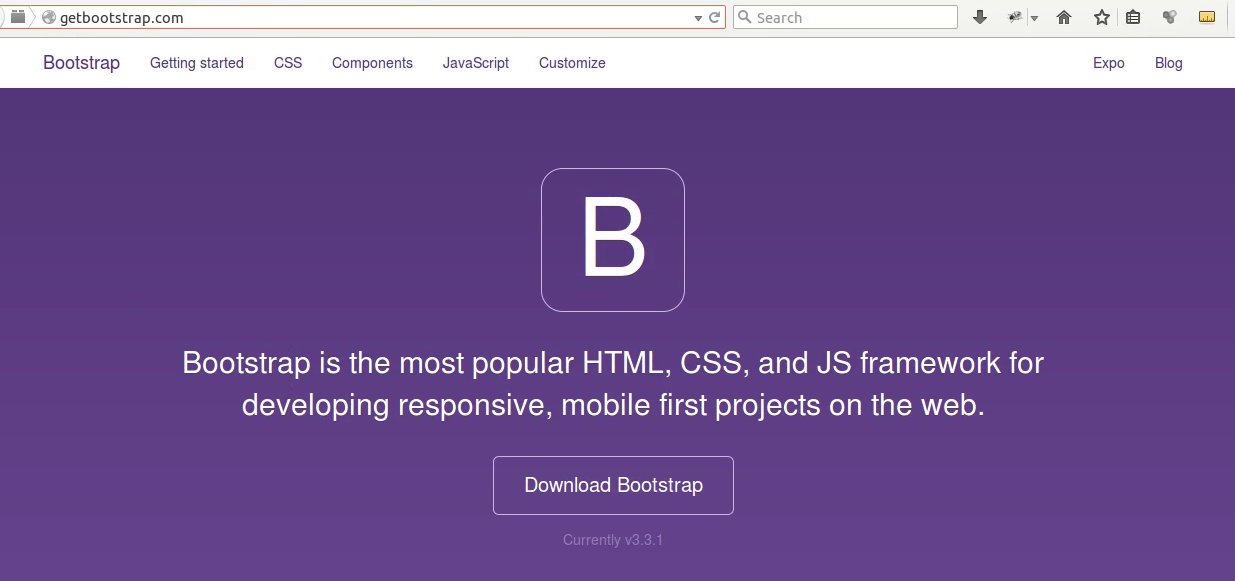Viewport: 1235px width, 581px height.
Task: Open the yellow ruler measure tool icon
Action: coord(1207,17)
